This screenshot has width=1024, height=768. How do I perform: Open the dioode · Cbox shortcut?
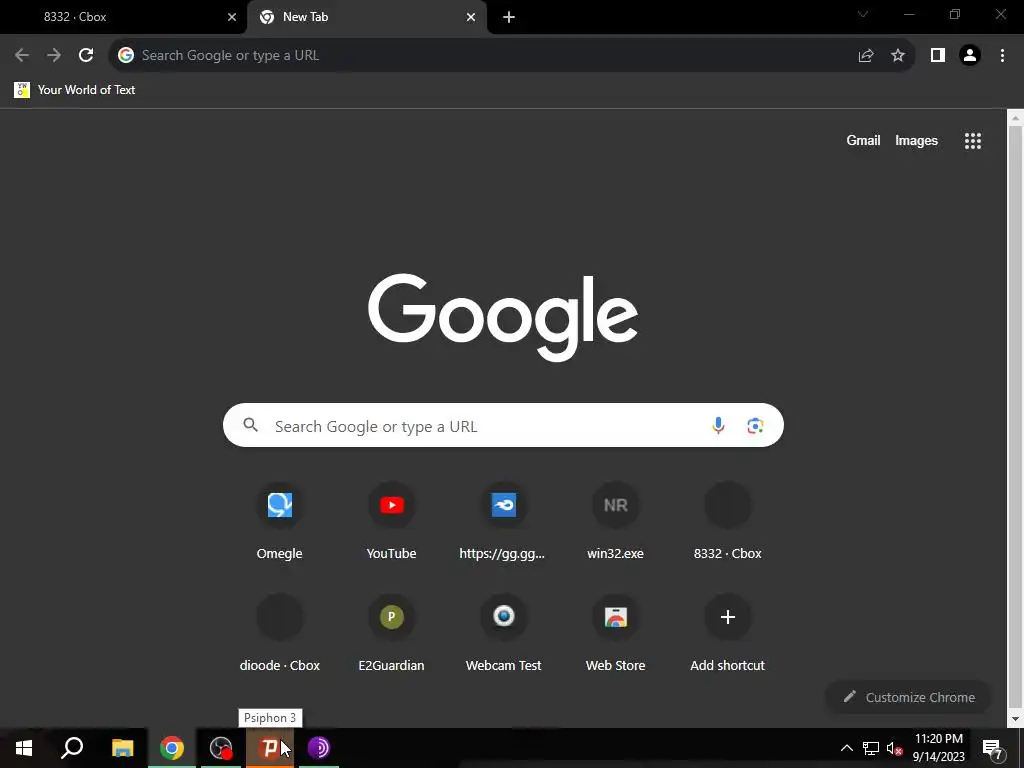click(x=280, y=635)
